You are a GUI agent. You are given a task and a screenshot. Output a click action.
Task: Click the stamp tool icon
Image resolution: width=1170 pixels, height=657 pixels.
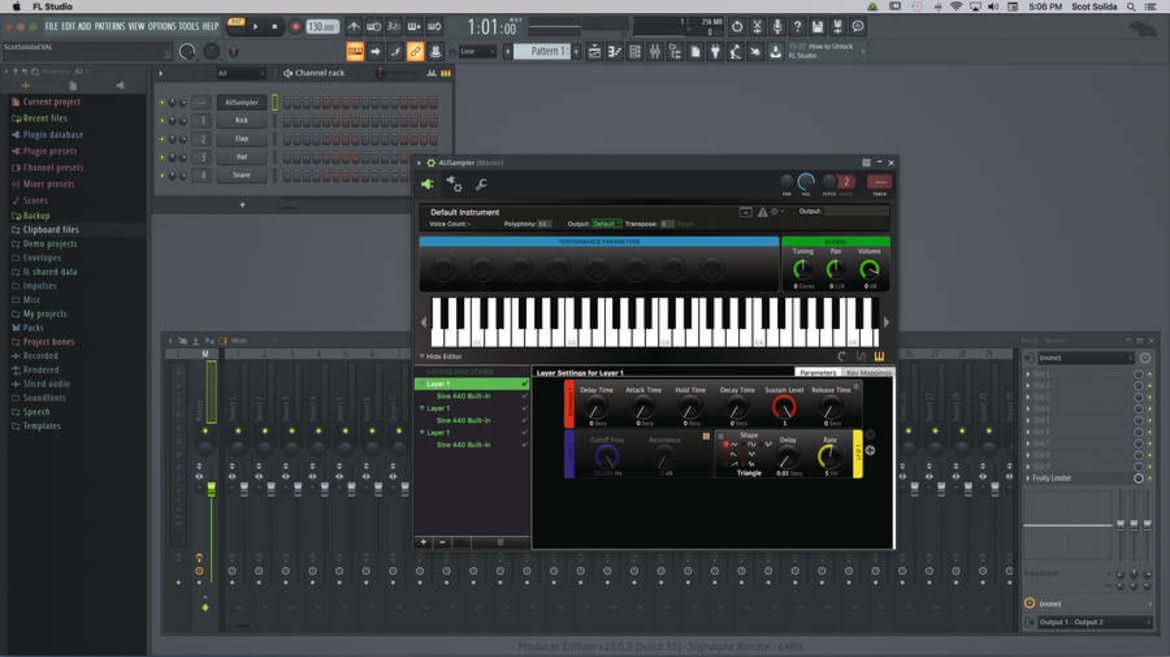436,52
